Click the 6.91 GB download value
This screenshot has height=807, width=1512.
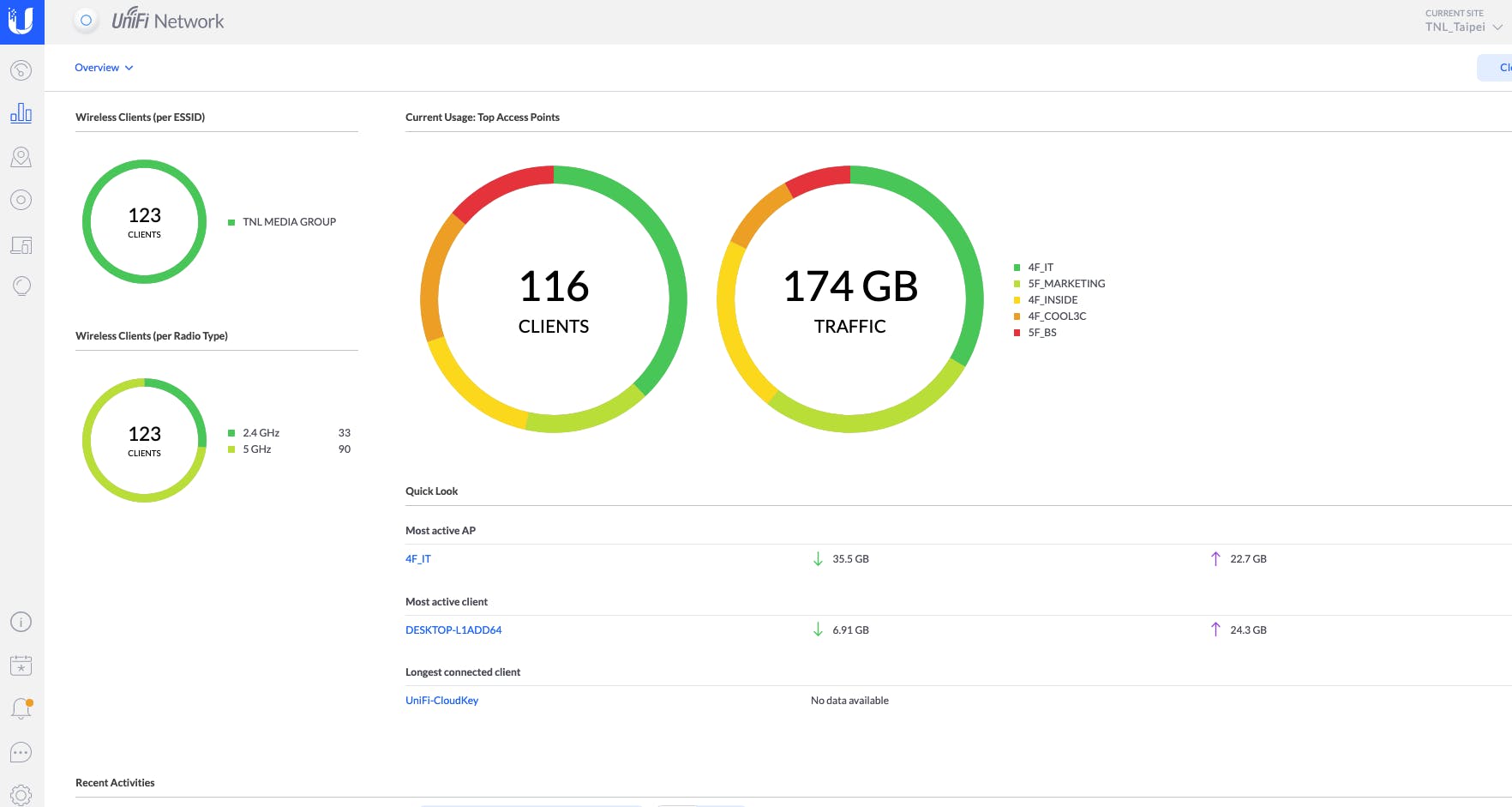pyautogui.click(x=850, y=630)
